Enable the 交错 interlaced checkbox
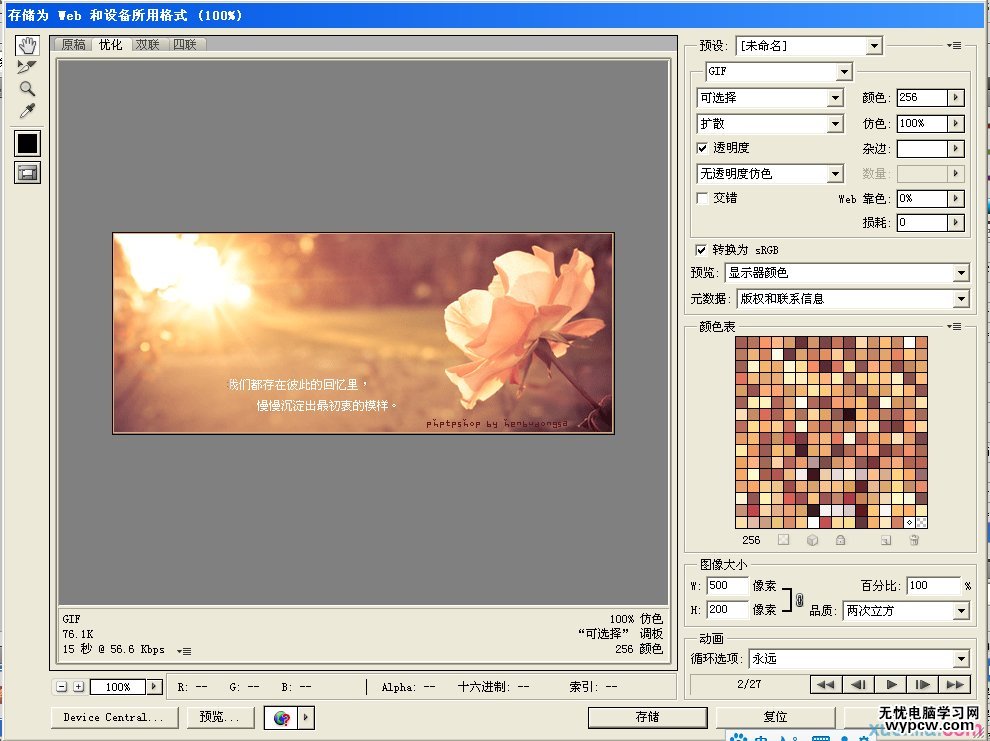The width and height of the screenshot is (990, 741). tap(702, 198)
